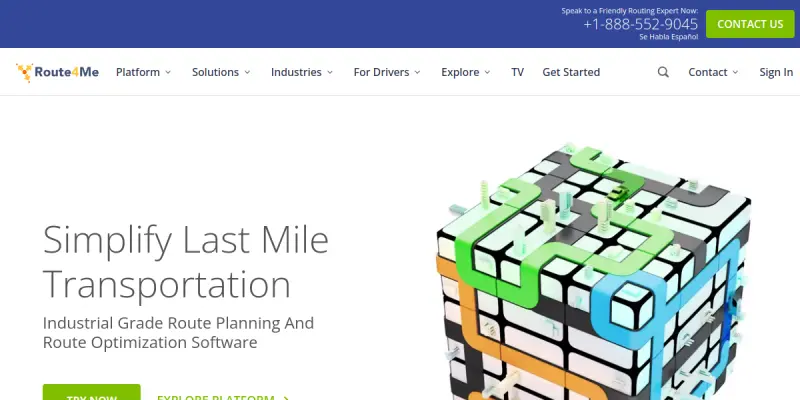This screenshot has width=800, height=400.
Task: Expand the Contact dropdown chevron
Action: pos(735,72)
